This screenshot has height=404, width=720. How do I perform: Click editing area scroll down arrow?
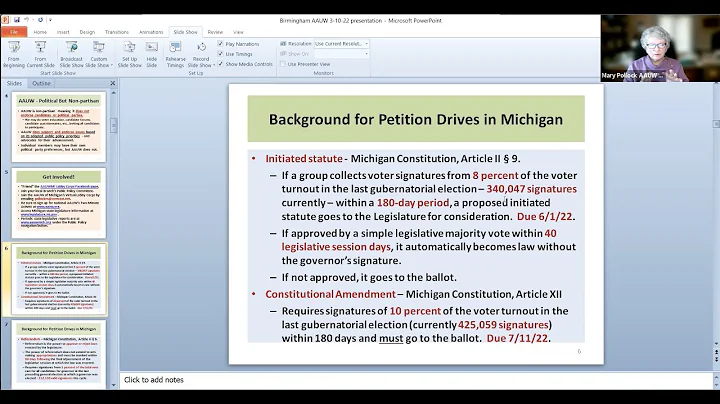(x=716, y=344)
